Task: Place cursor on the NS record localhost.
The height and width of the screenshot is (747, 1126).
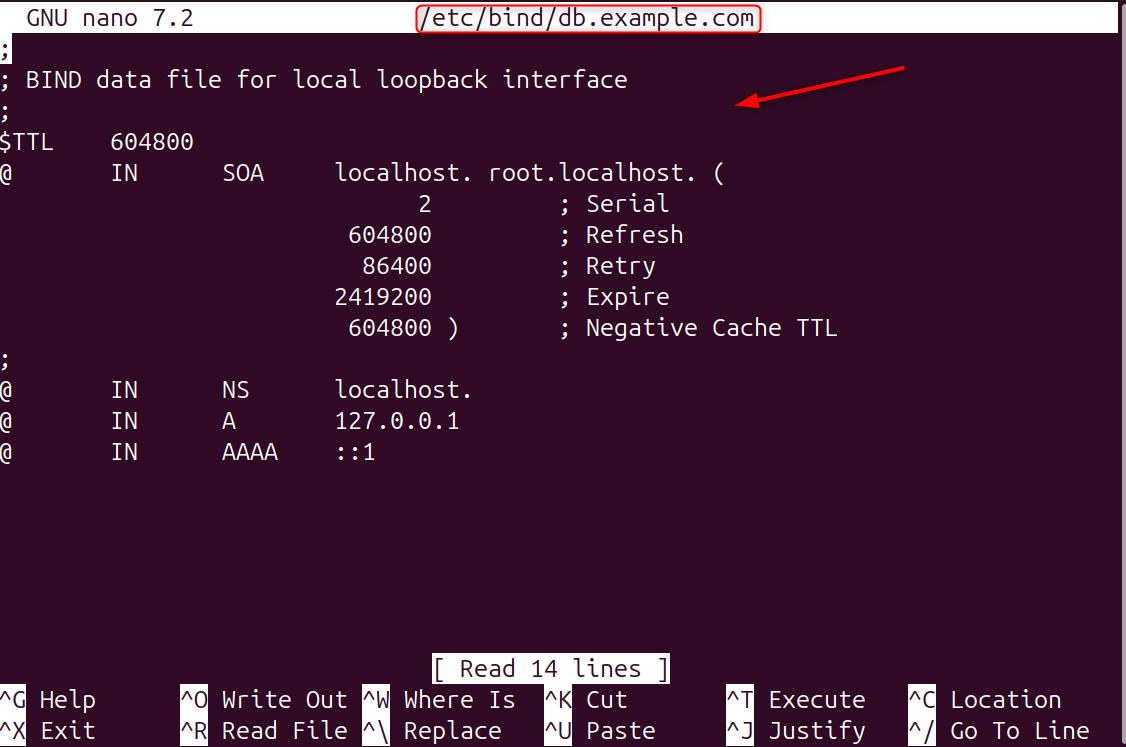Action: click(x=403, y=390)
